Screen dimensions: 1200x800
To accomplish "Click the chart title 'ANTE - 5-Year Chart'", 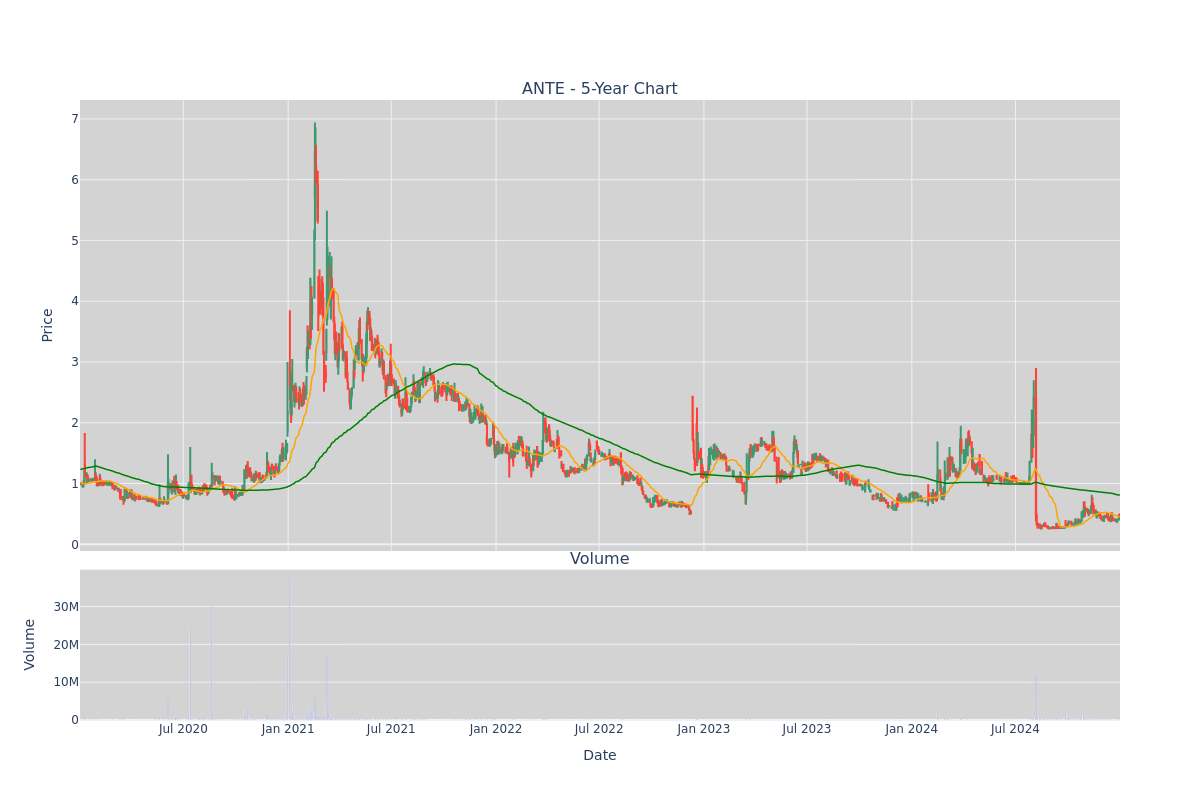I will point(599,89).
